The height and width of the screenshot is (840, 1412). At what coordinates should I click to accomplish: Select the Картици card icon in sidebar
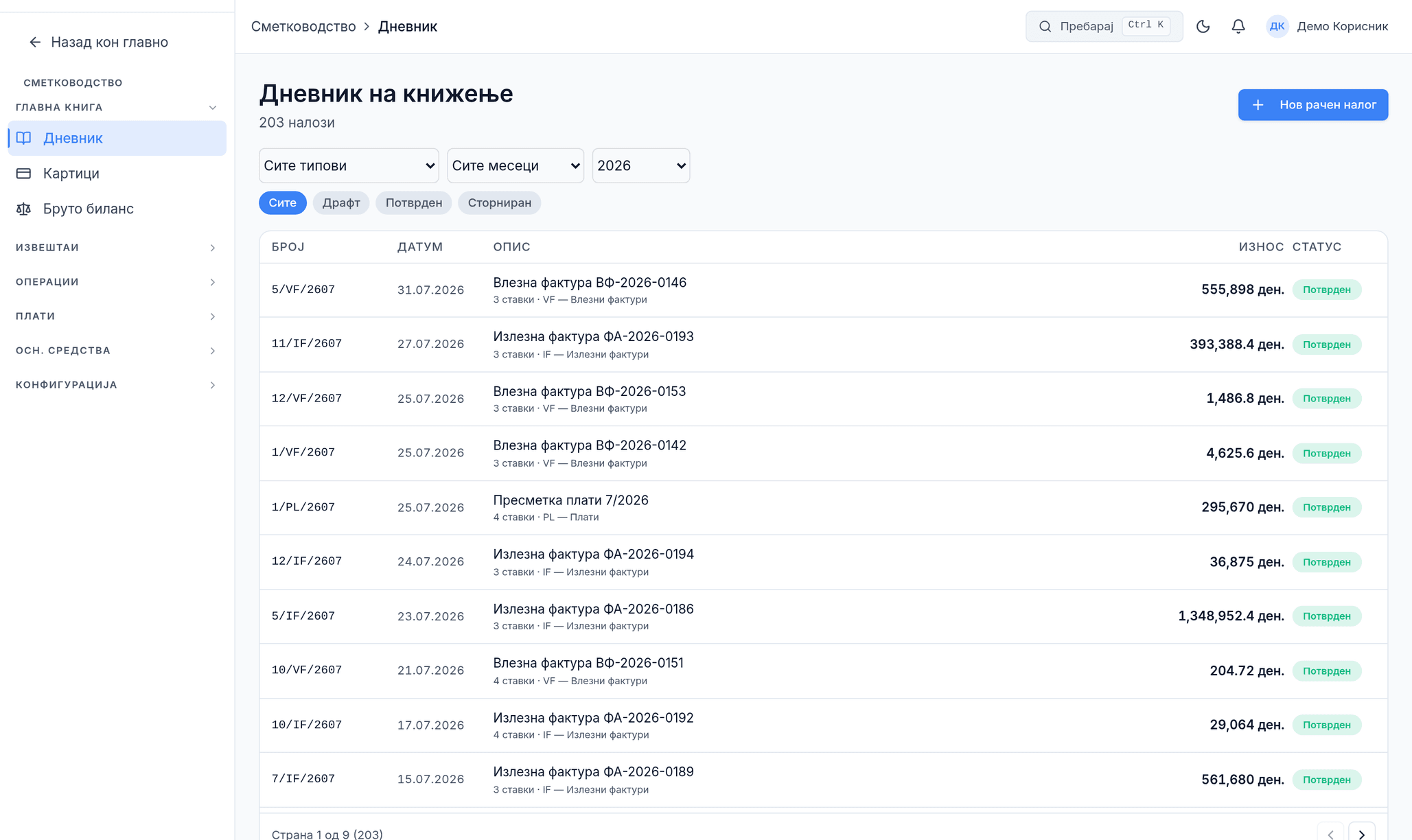click(x=24, y=174)
